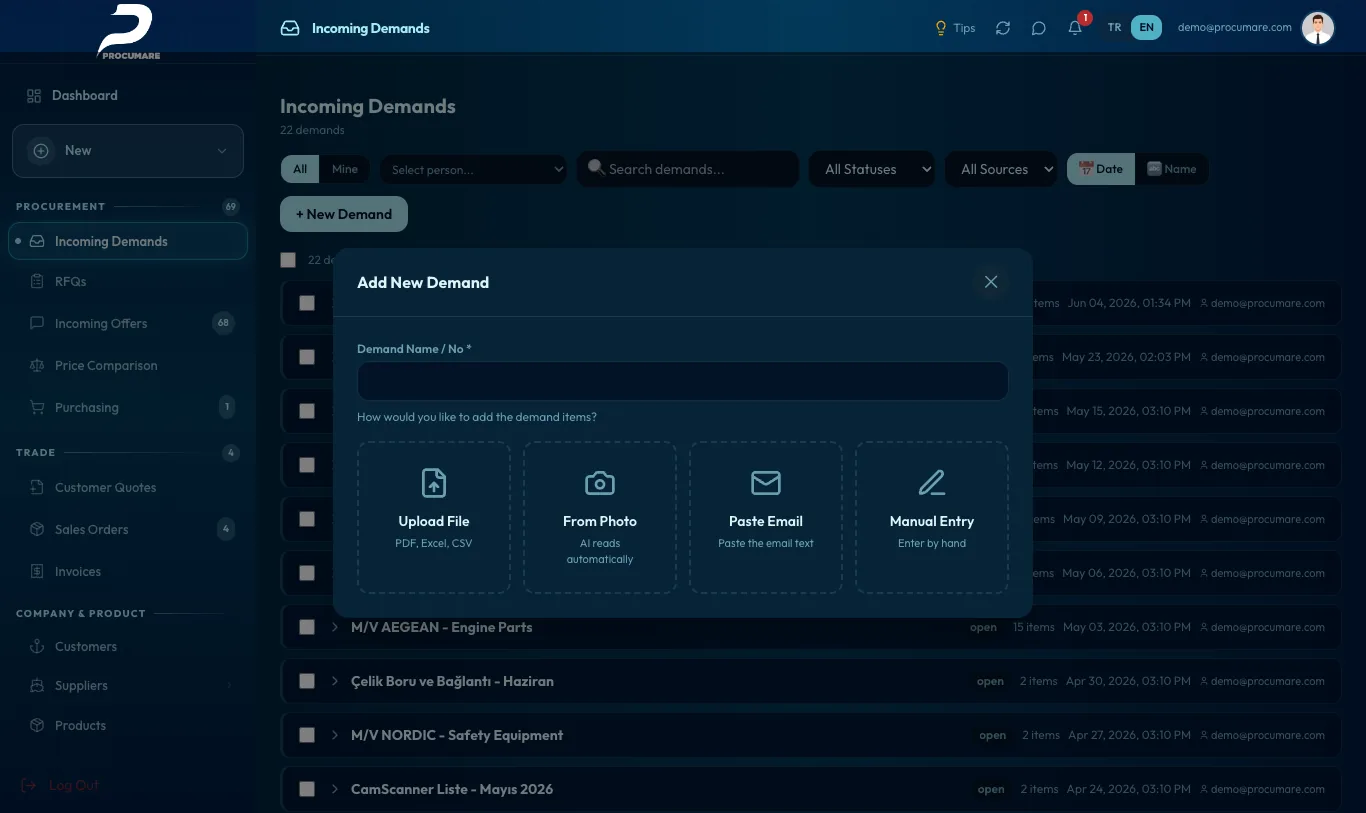Screen dimensions: 1366x813
Task: Click the RFQs clipboard icon
Action: point(37,281)
